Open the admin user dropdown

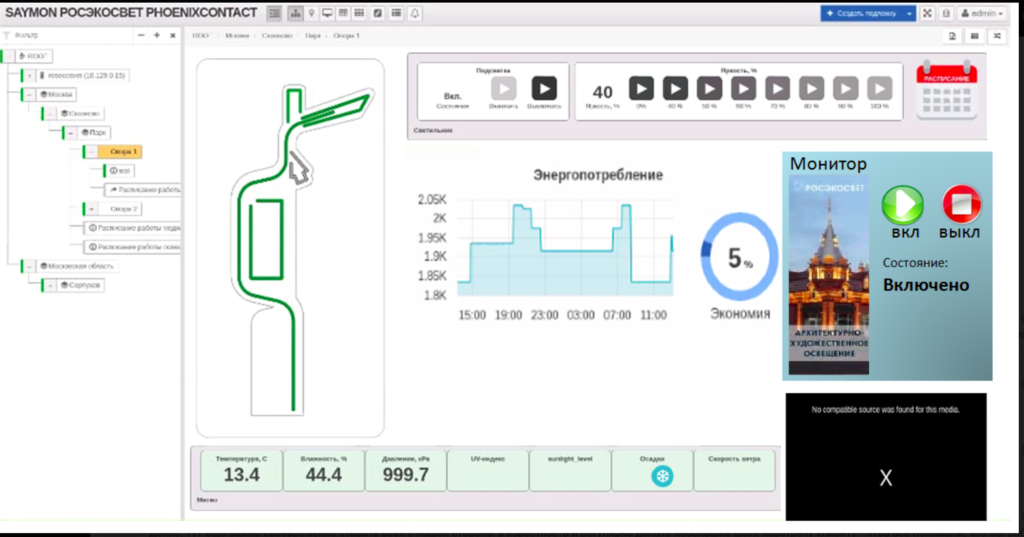coord(982,13)
